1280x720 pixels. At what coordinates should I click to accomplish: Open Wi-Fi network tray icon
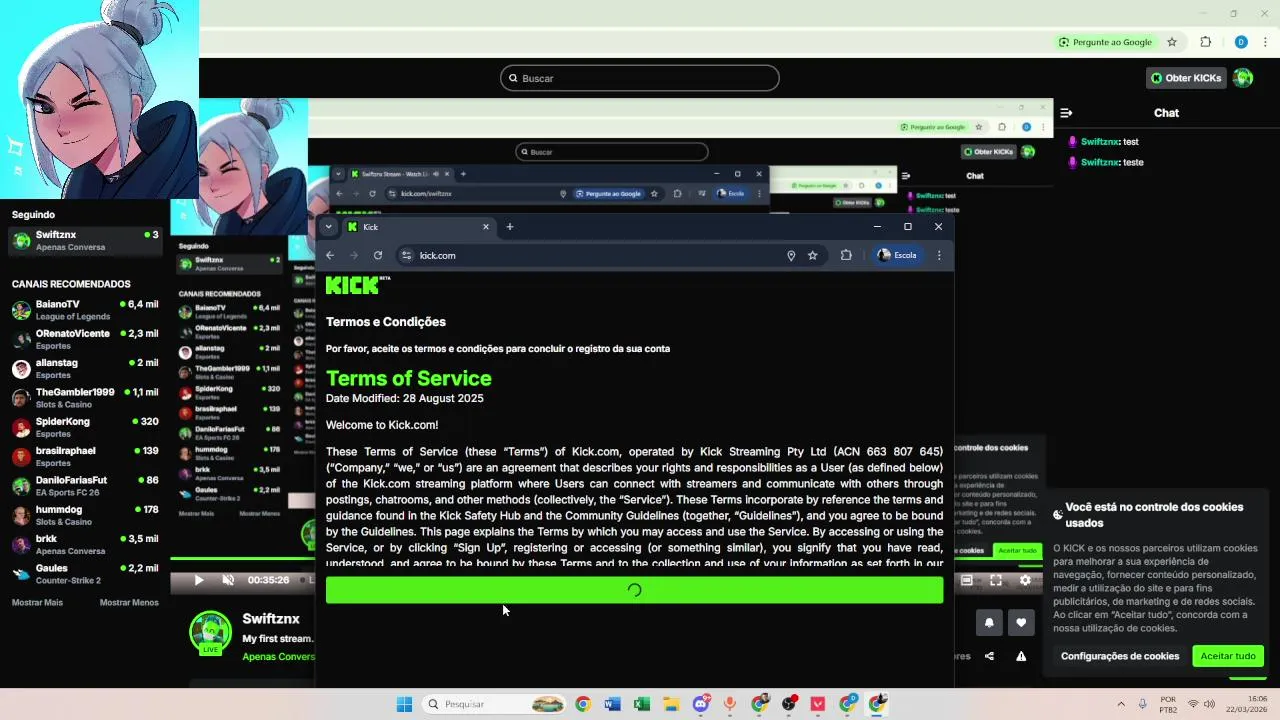(x=1193, y=704)
